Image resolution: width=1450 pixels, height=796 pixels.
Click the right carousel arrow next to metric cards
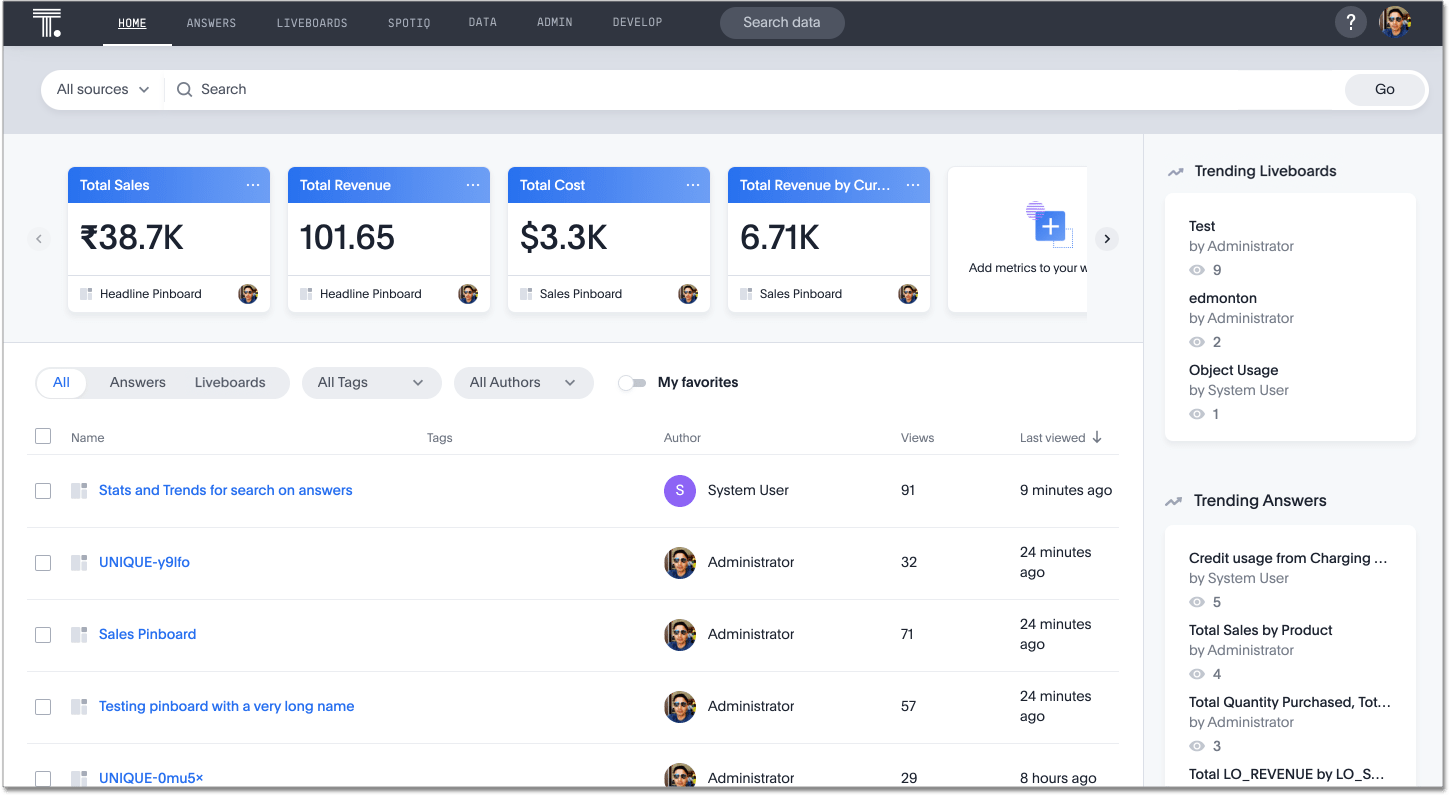[x=1106, y=239]
